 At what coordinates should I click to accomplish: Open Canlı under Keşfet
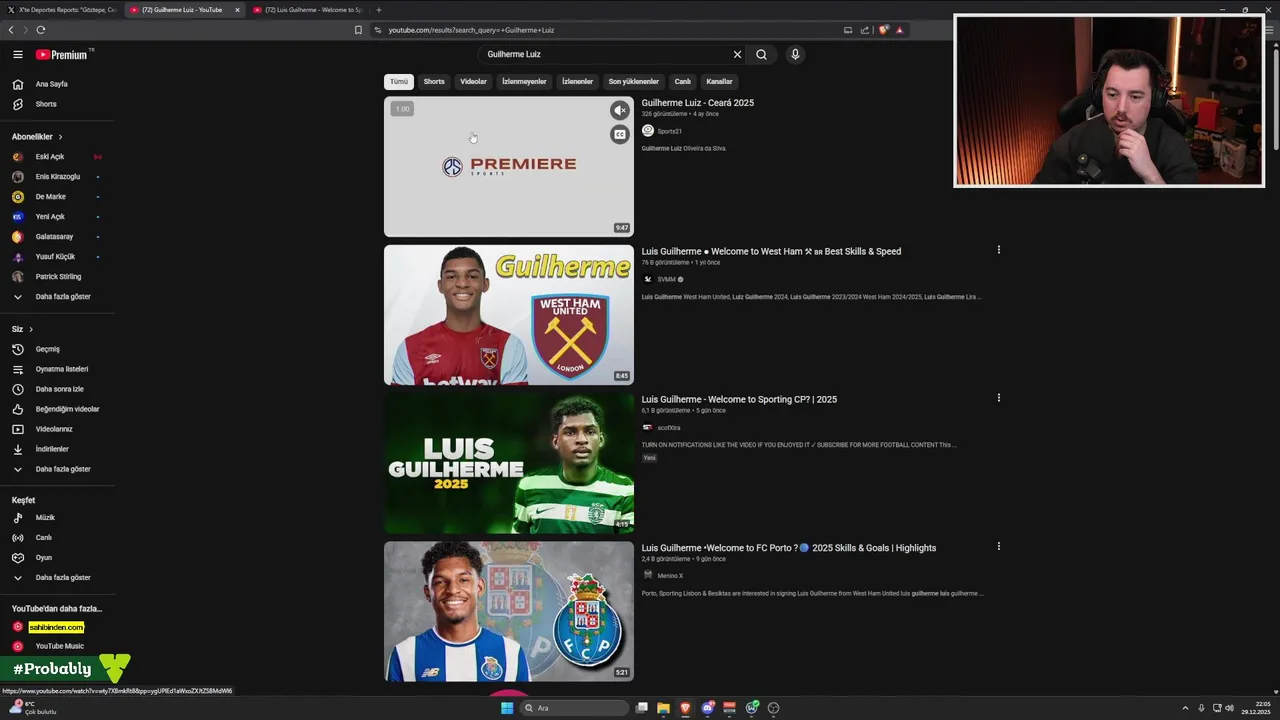pos(57,538)
